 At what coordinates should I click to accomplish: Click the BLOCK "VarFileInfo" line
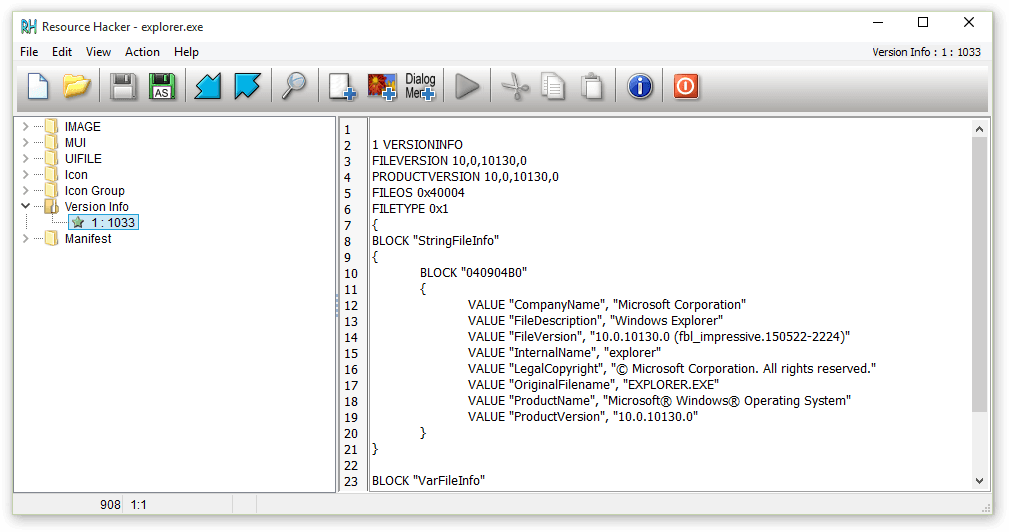[429, 481]
